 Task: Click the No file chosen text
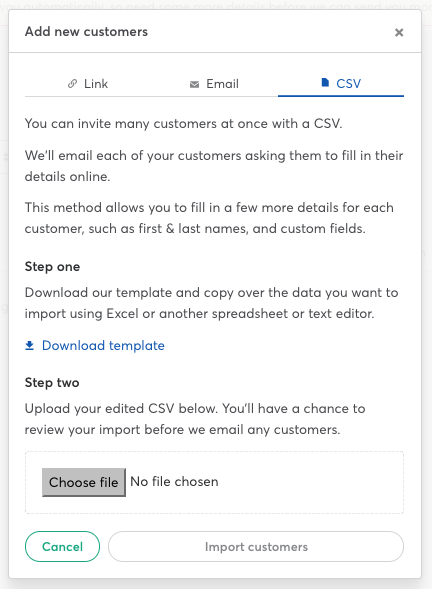(x=174, y=482)
